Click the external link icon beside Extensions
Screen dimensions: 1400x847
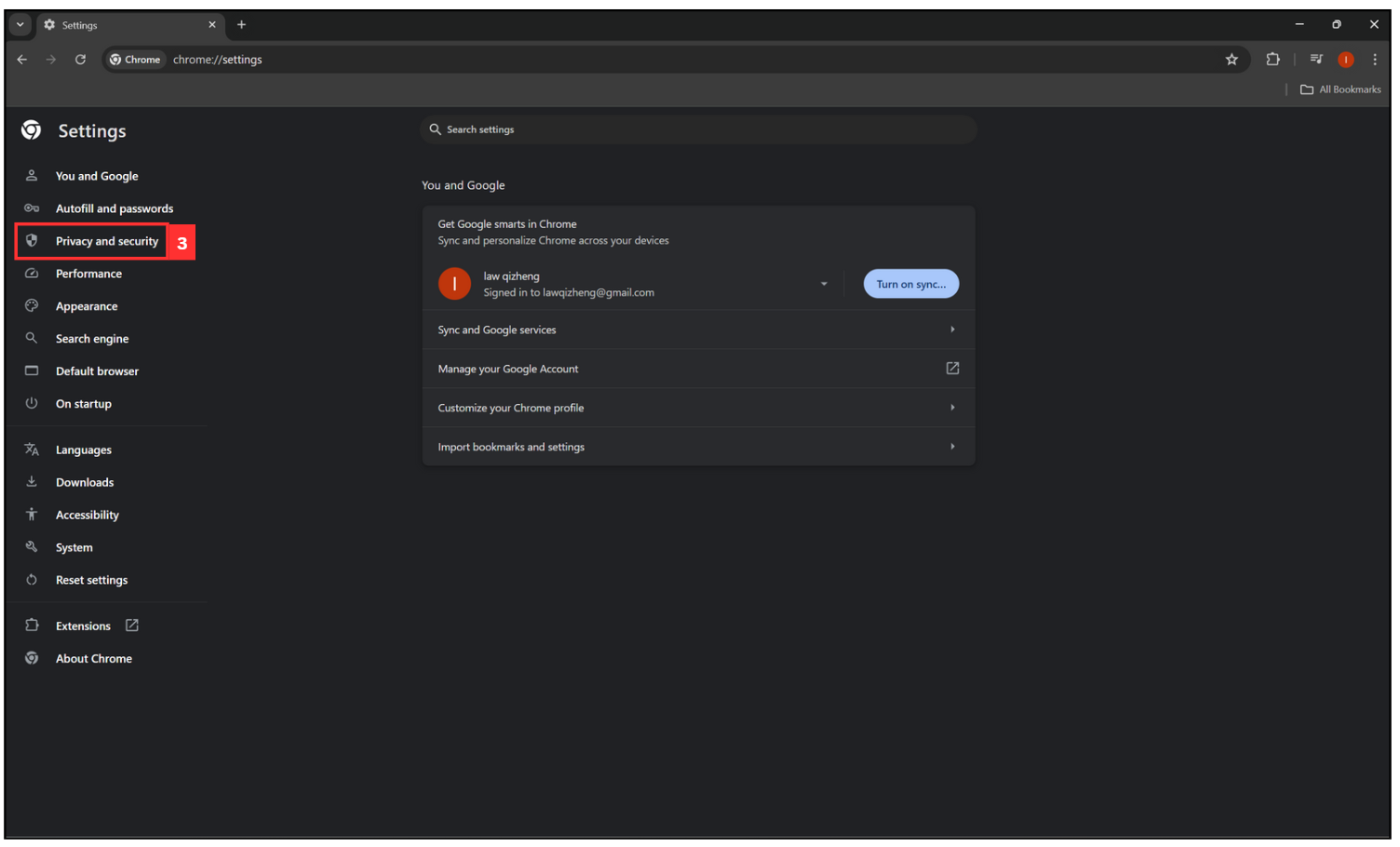(132, 625)
